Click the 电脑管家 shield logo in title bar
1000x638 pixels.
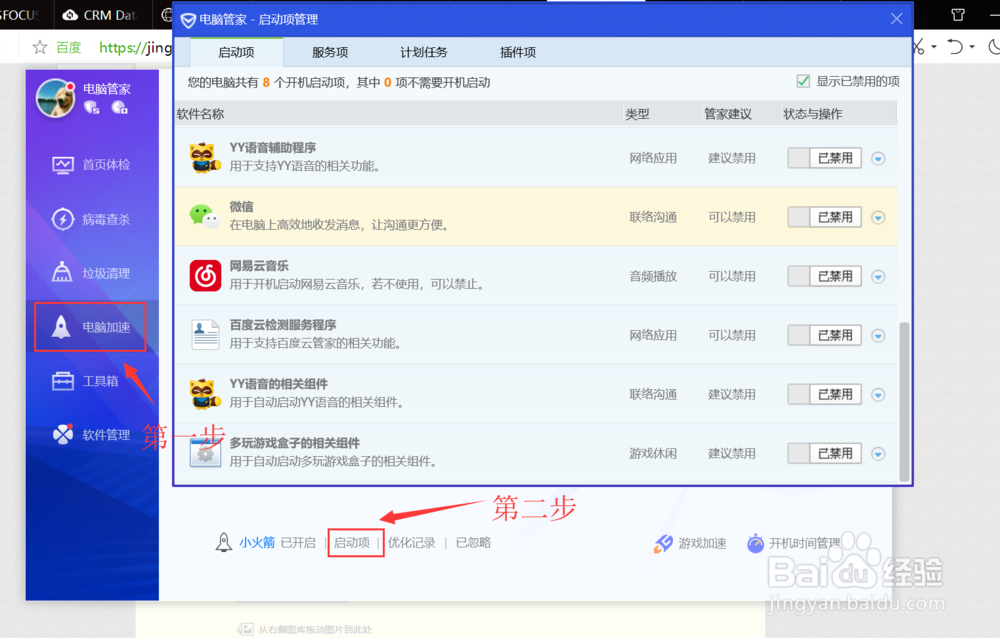click(188, 20)
